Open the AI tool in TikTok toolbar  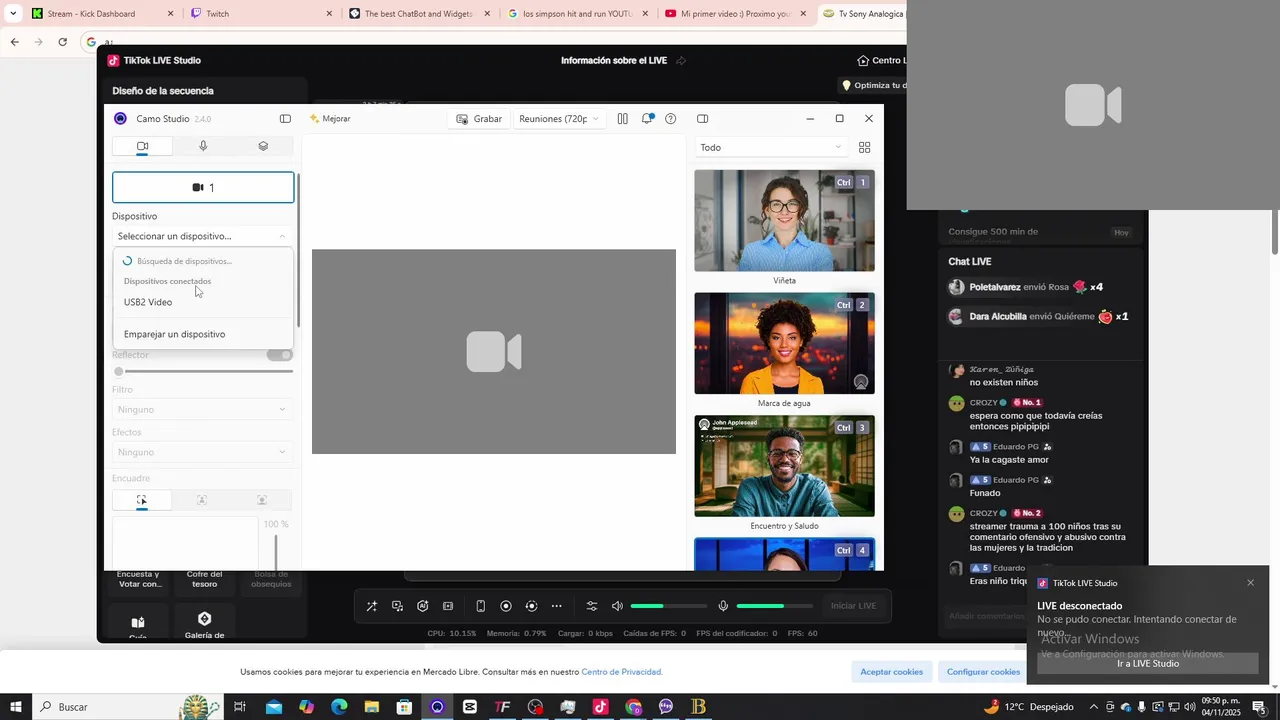[x=423, y=606]
